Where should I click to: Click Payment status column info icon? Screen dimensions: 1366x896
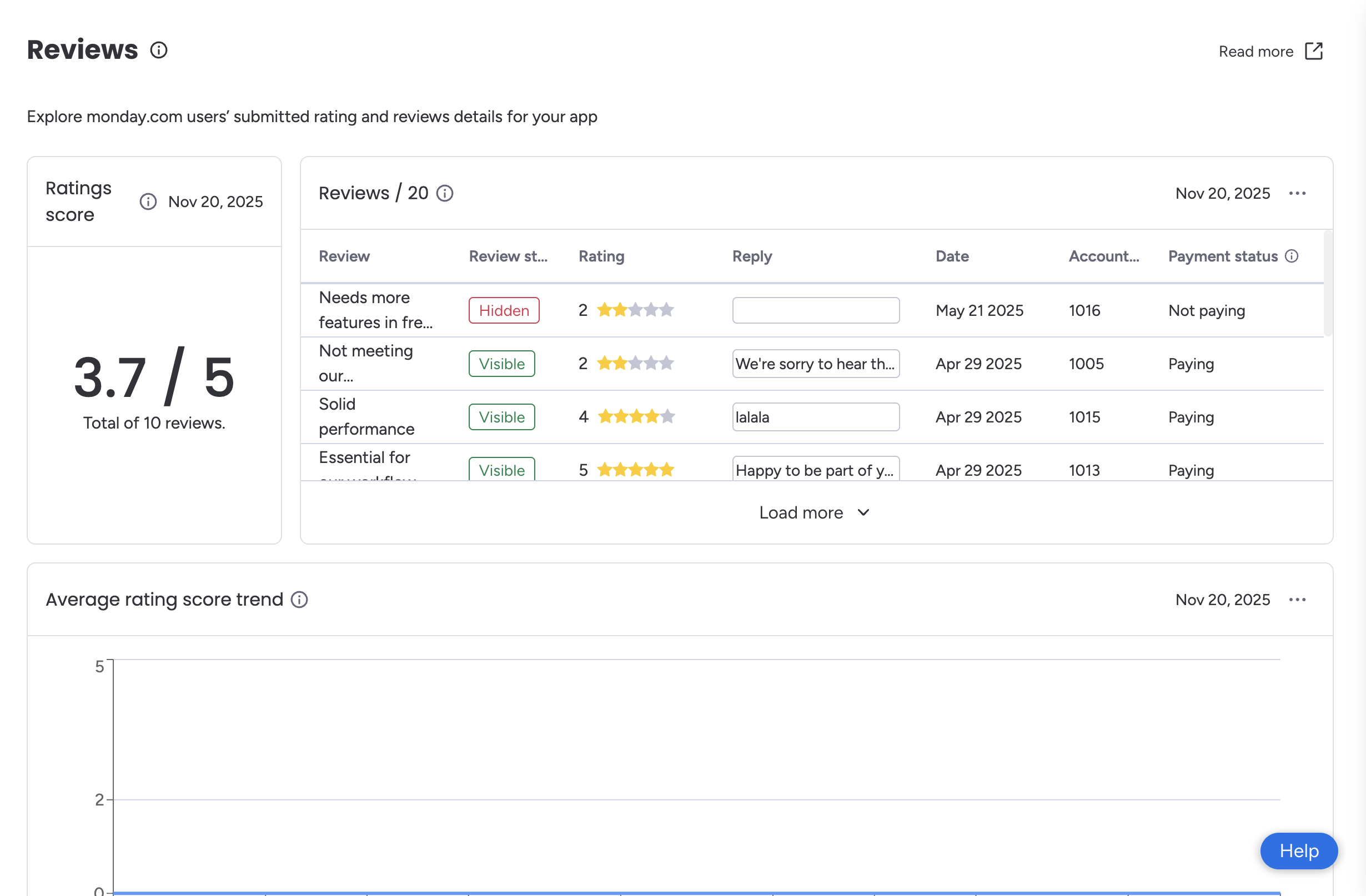click(1292, 256)
